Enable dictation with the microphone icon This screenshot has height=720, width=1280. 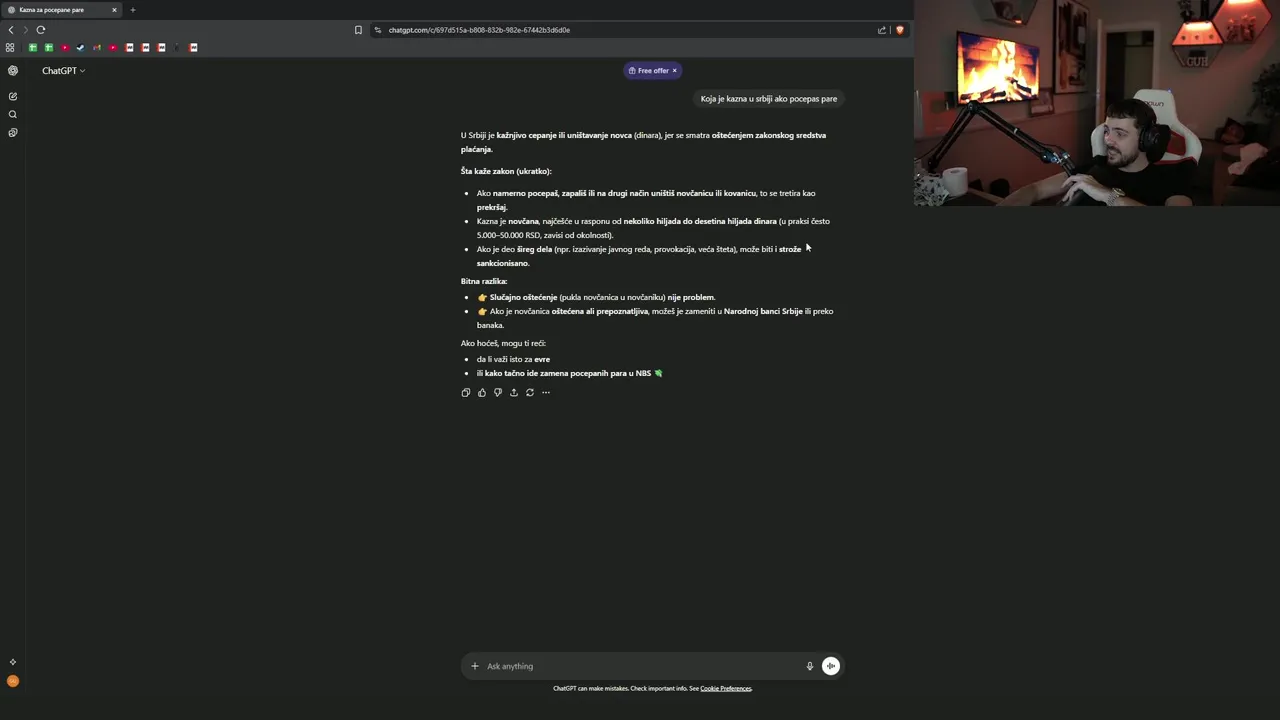click(810, 666)
